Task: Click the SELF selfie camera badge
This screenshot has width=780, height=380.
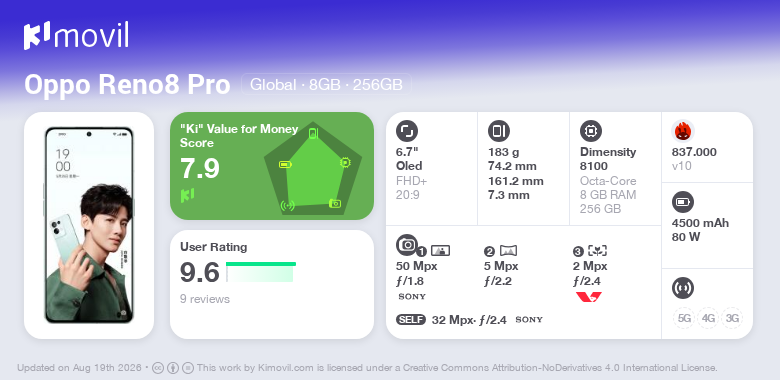Action: click(411, 319)
